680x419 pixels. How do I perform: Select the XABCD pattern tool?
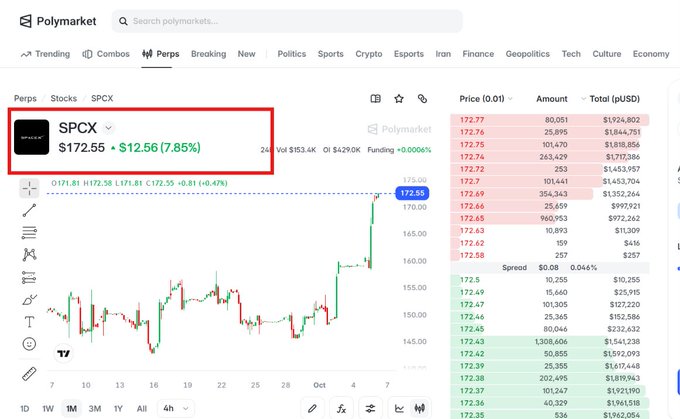point(29,255)
